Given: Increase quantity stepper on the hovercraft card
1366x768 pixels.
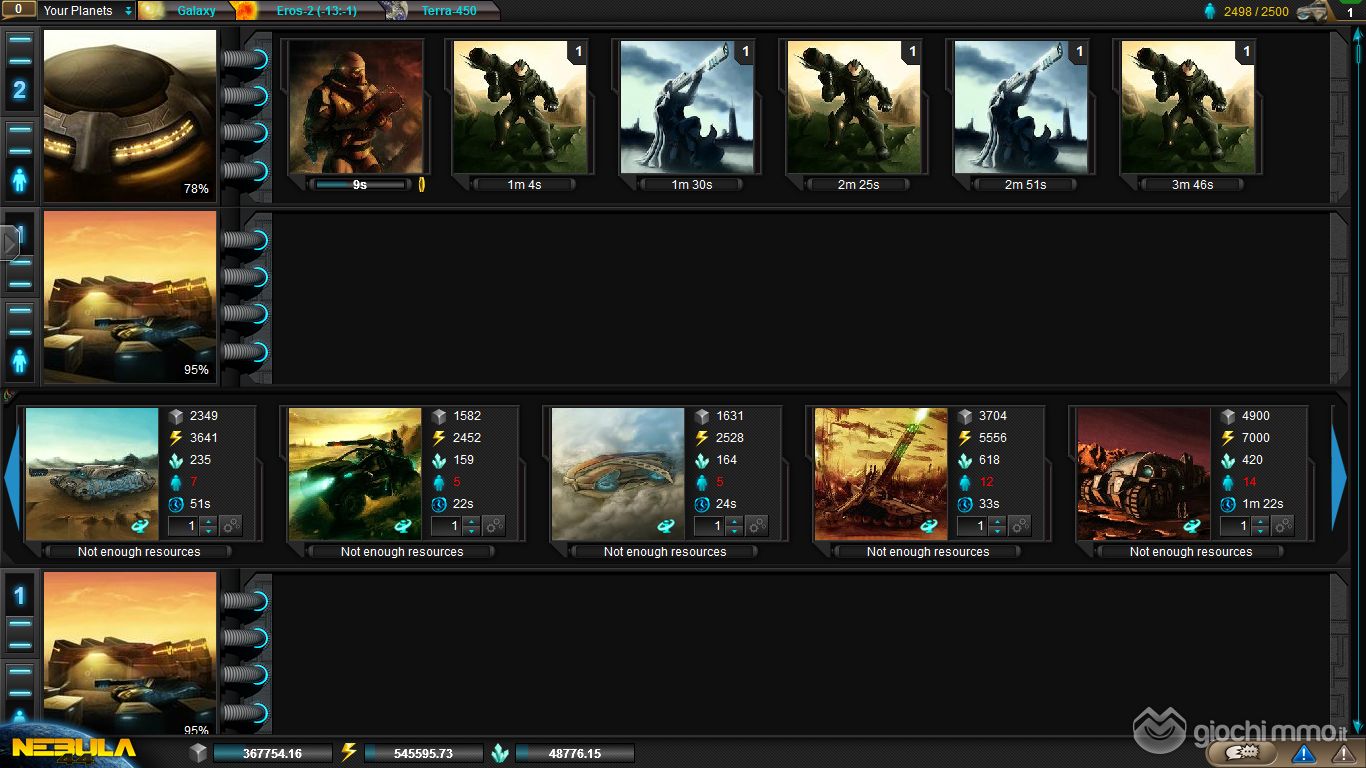Looking at the screenshot, I should [734, 521].
